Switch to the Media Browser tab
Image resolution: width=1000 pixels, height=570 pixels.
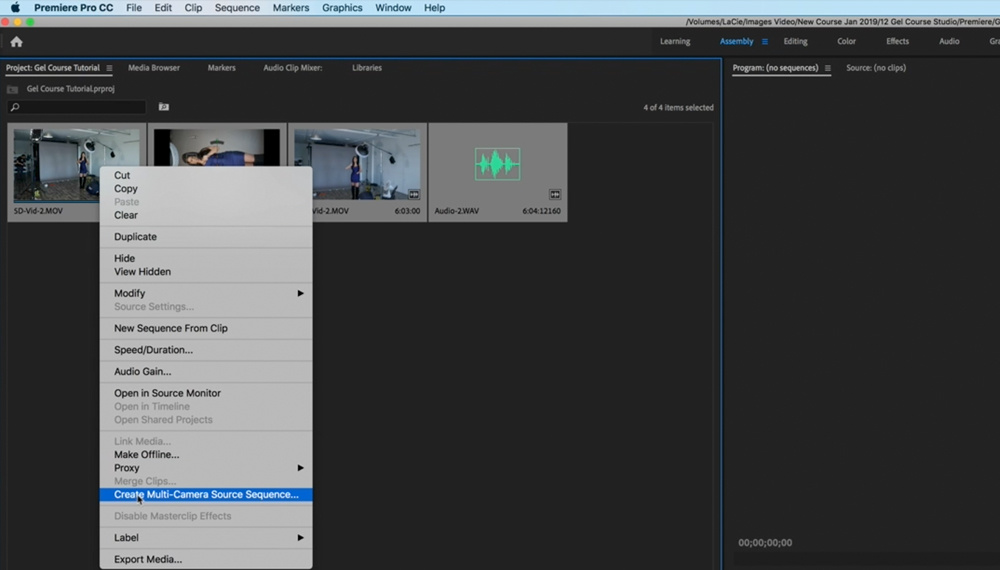pos(154,68)
